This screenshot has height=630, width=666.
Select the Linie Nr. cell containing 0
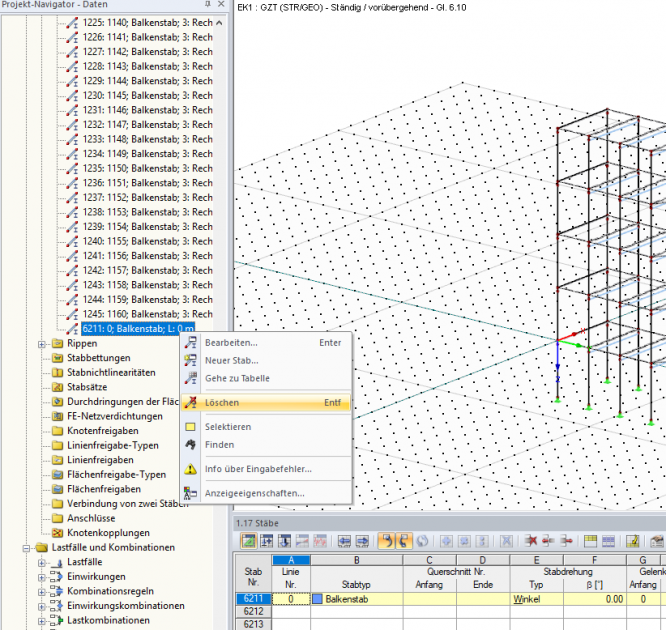click(291, 599)
